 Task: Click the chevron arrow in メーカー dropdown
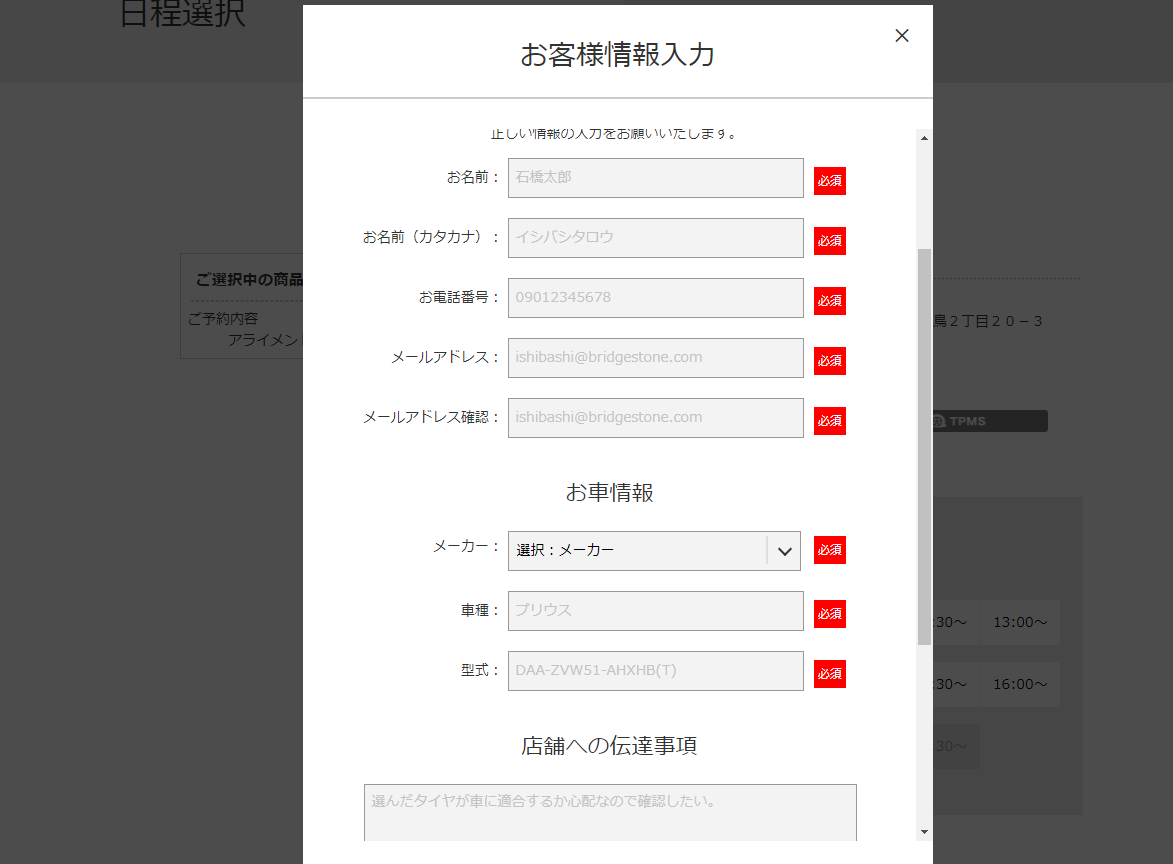784,551
